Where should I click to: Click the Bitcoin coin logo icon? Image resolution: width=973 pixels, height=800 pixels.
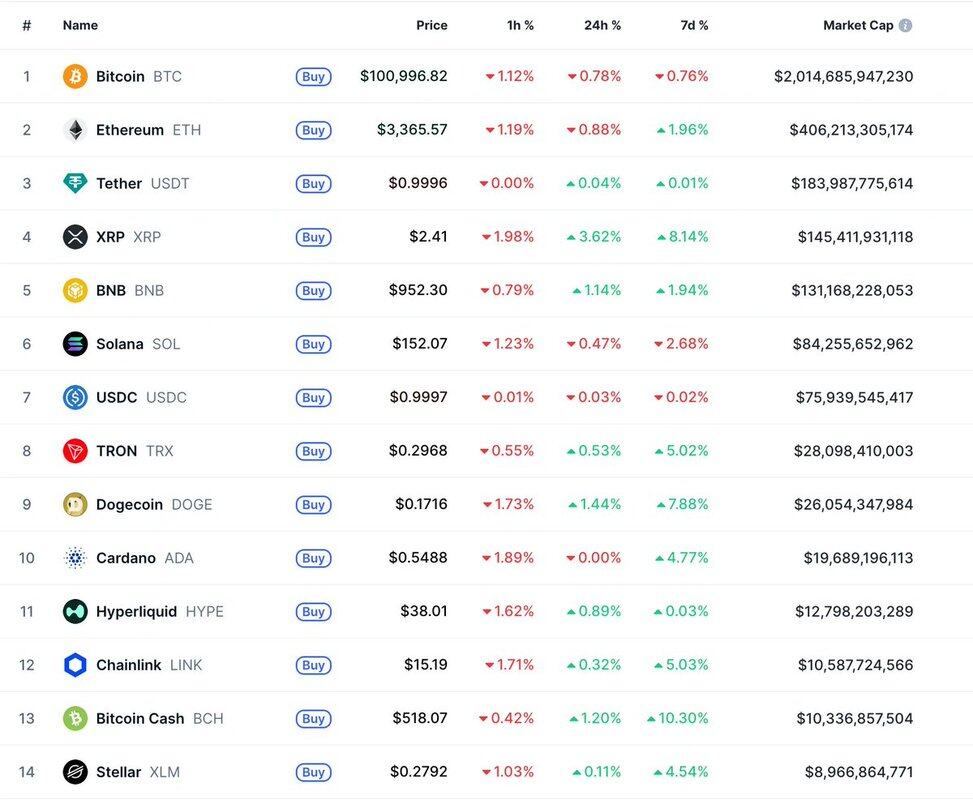[75, 76]
